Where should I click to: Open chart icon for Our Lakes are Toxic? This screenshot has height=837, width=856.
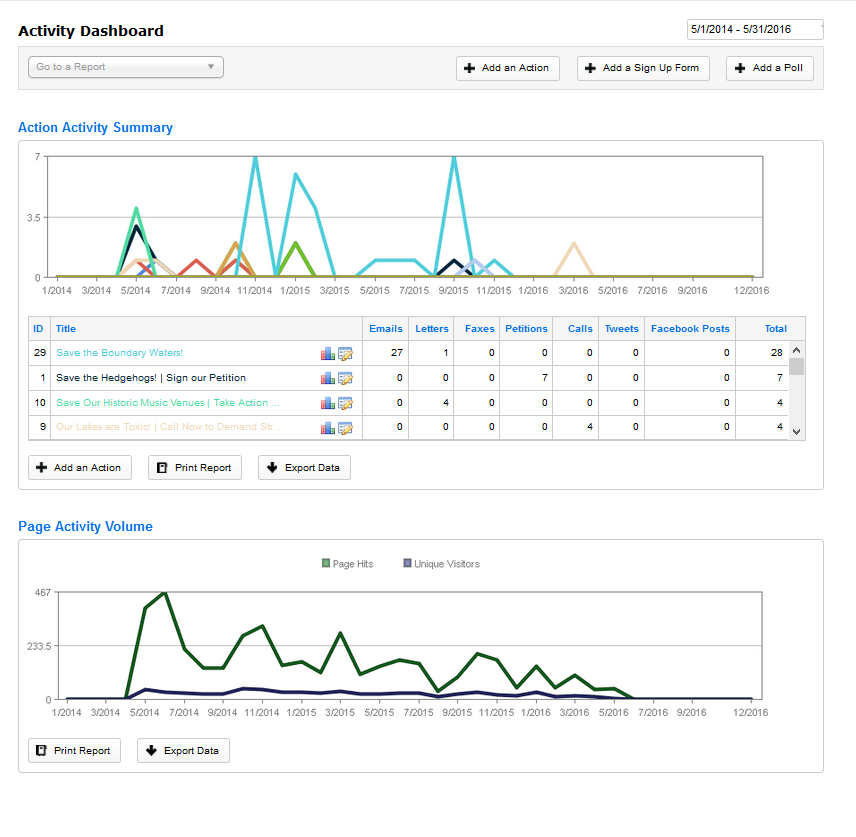click(x=327, y=428)
